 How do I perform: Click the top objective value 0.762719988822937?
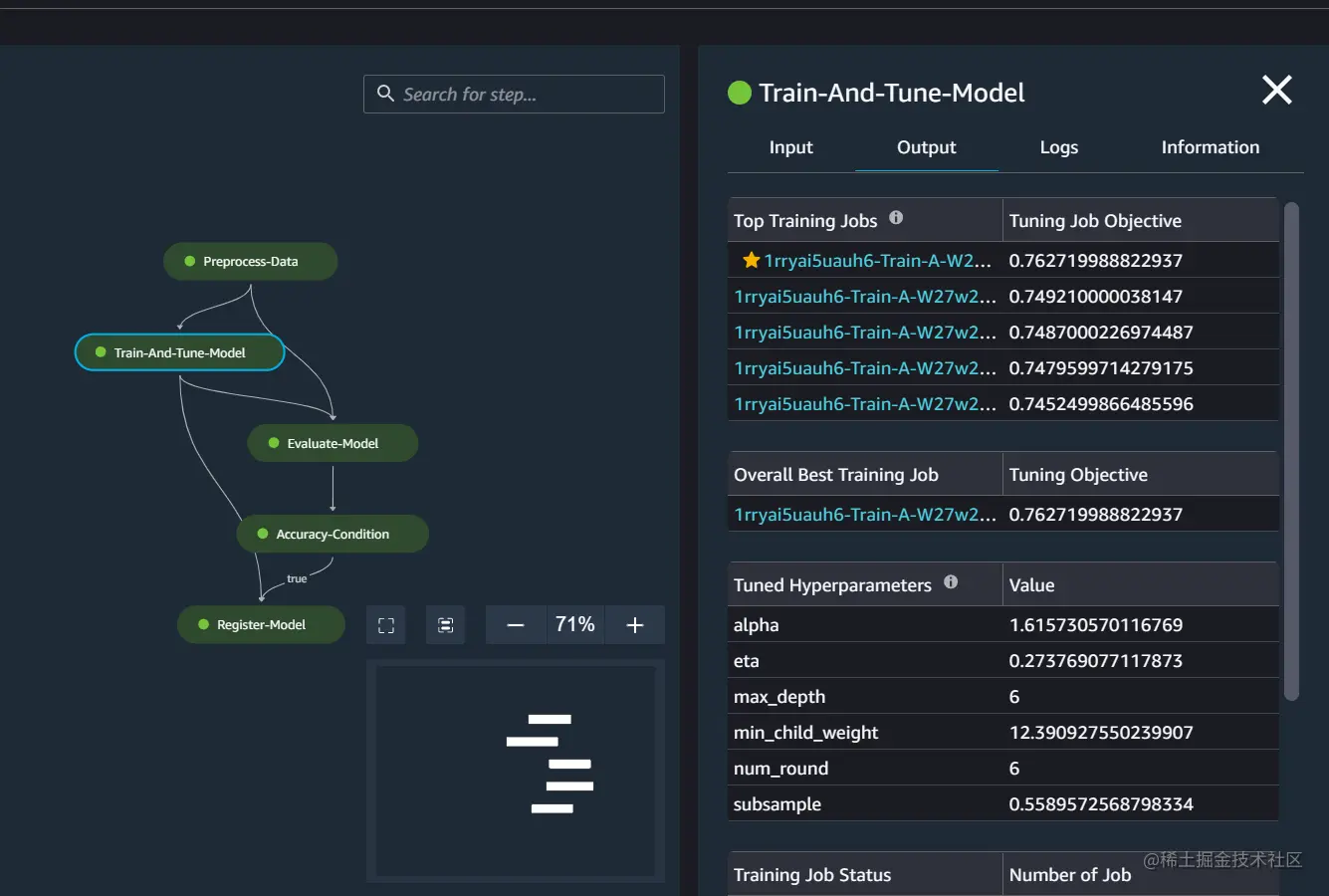(x=1096, y=261)
